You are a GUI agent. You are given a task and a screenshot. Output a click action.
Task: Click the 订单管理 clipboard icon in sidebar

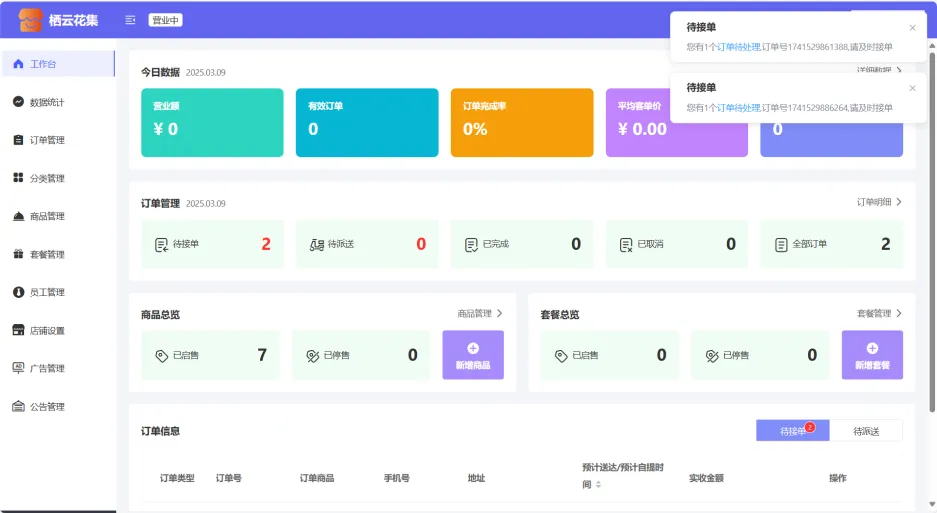coord(18,140)
